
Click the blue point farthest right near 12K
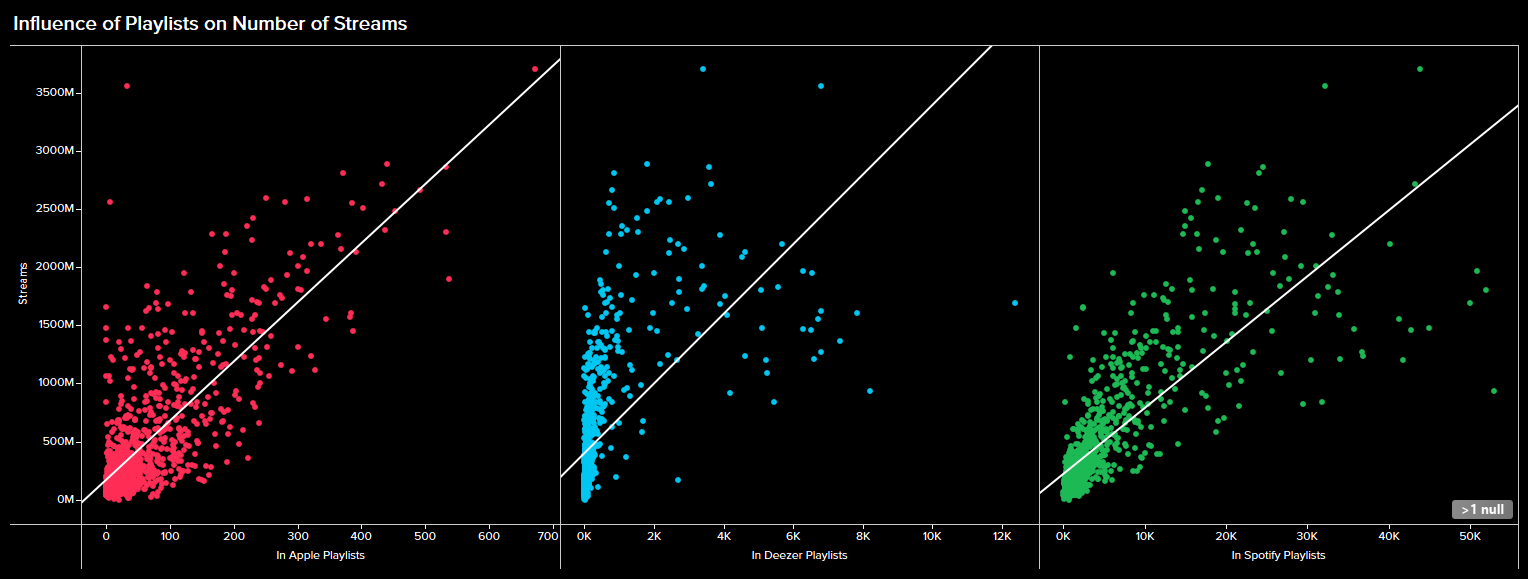point(1015,303)
